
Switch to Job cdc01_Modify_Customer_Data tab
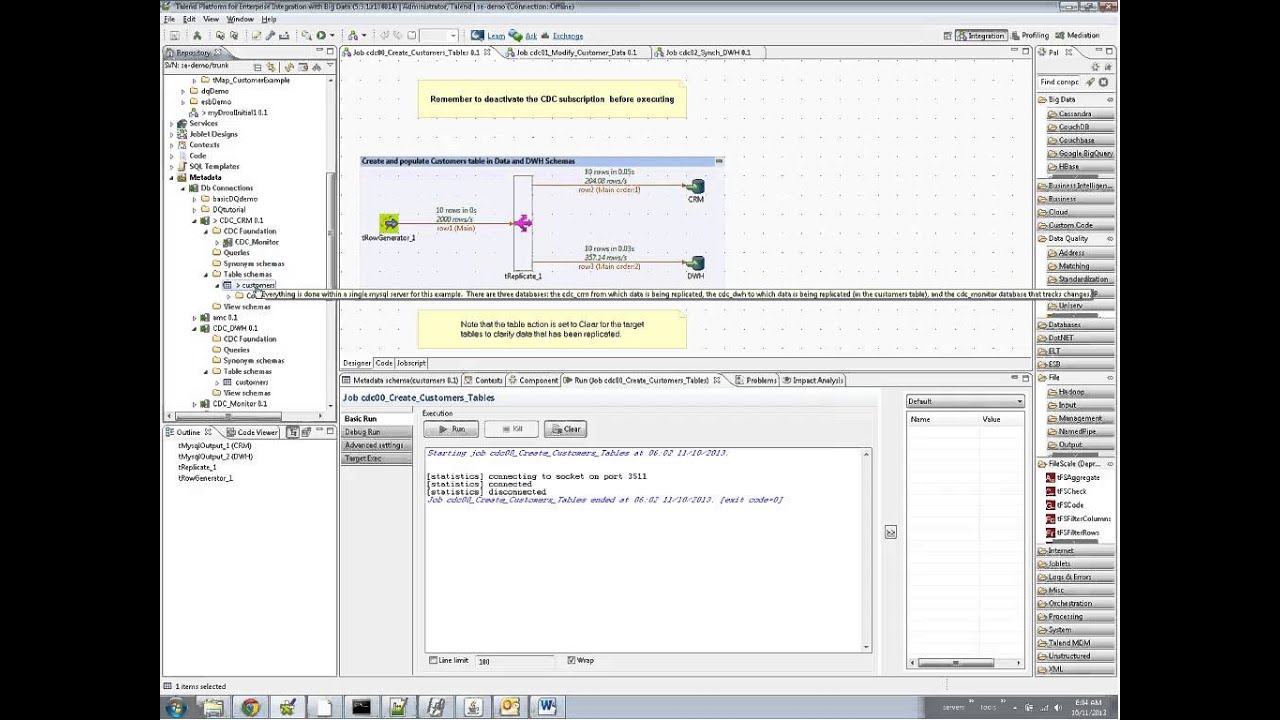point(575,52)
